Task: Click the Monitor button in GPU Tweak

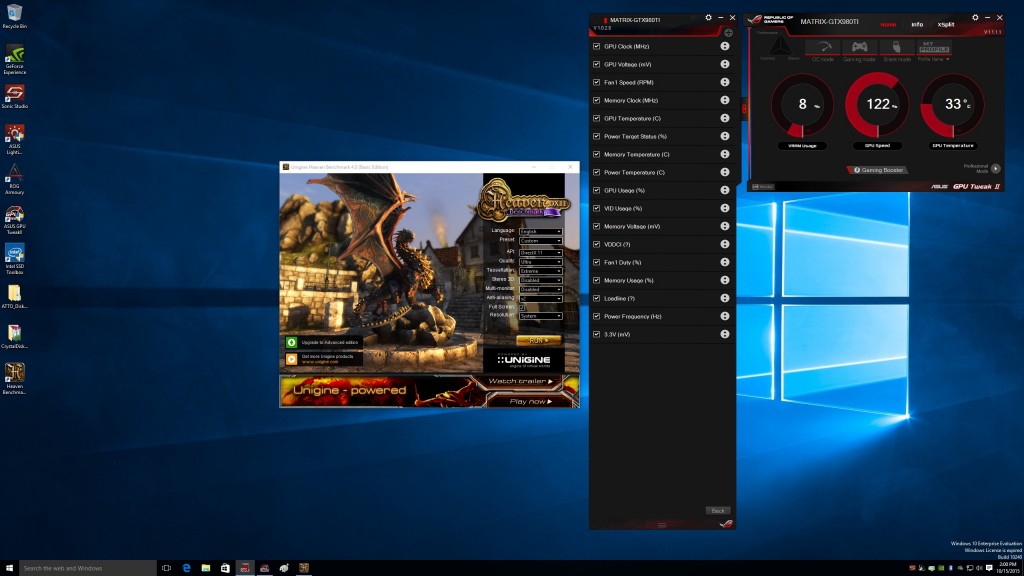Action: point(763,187)
